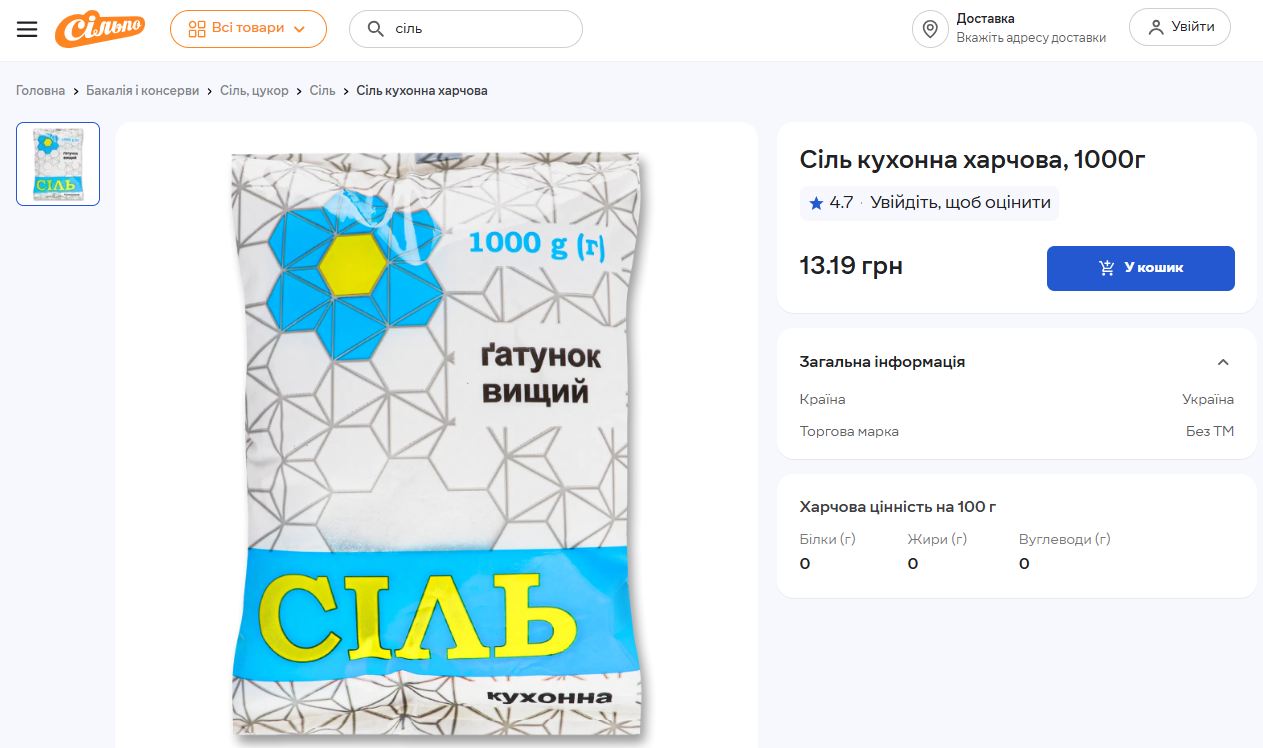Image resolution: width=1263 pixels, height=748 pixels.
Task: Open the hamburger menu icon
Action: 27,29
